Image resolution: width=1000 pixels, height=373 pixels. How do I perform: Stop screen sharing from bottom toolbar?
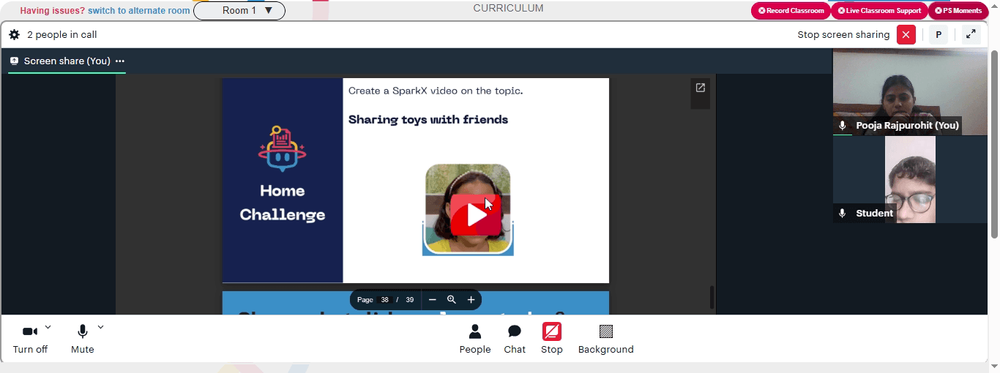[552, 339]
